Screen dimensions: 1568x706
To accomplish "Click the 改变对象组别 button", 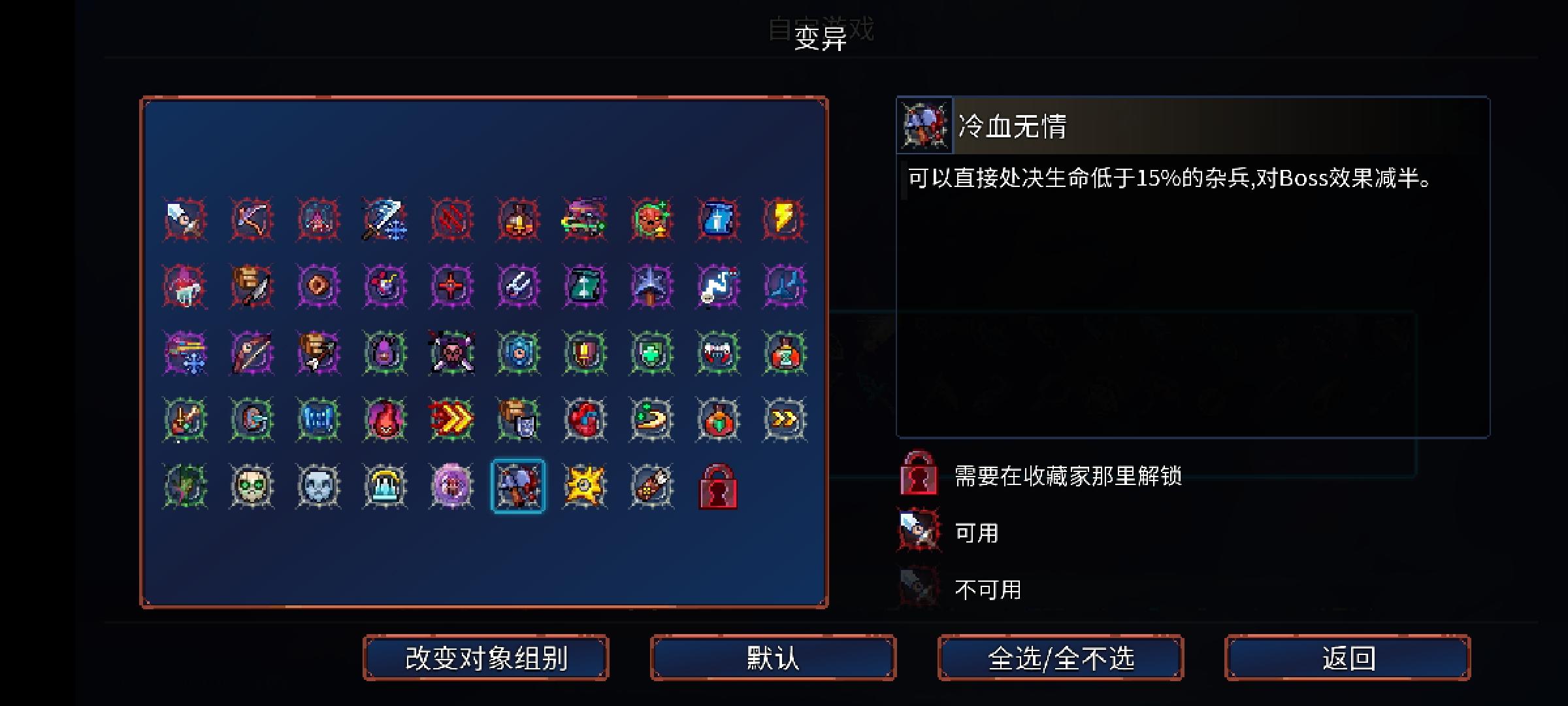I will pos(486,658).
